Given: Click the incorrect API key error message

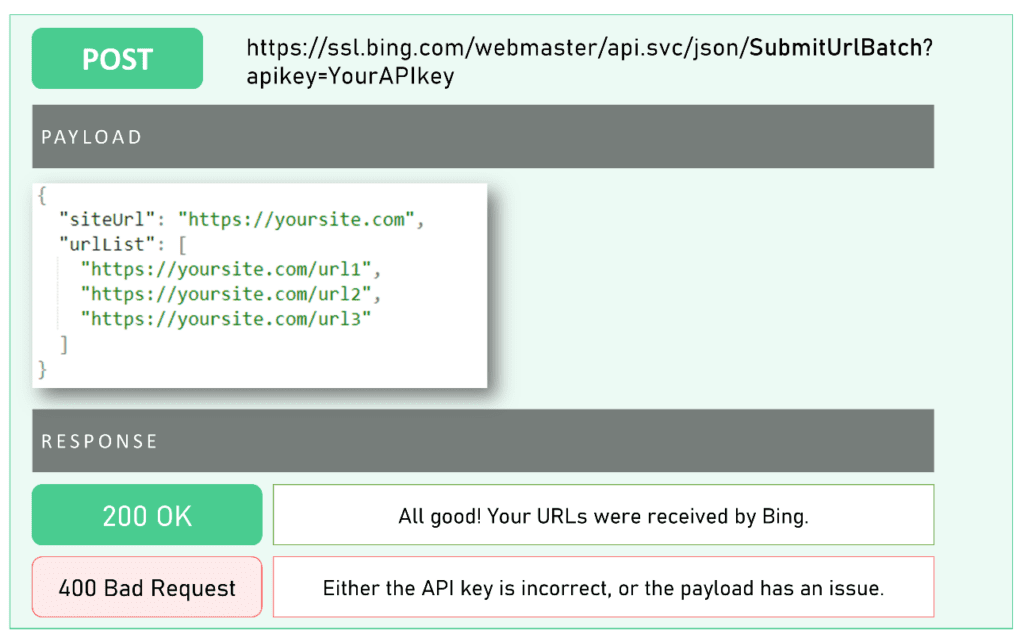Looking at the screenshot, I should pyautogui.click(x=603, y=588).
